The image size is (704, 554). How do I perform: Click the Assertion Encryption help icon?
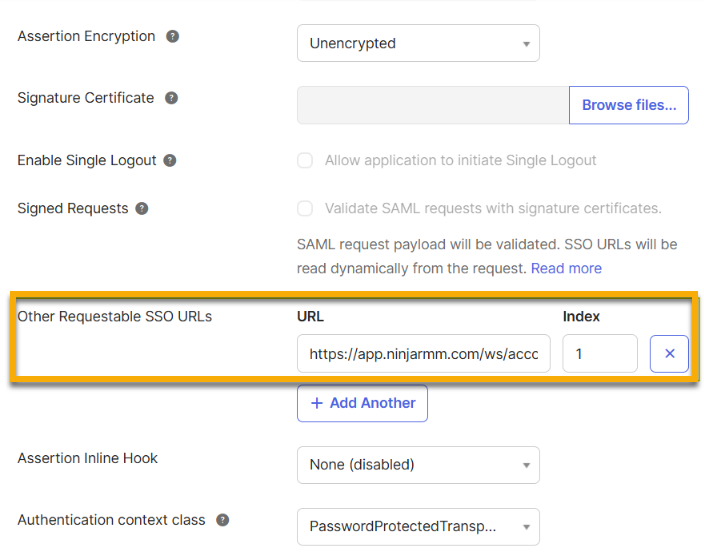(173, 36)
